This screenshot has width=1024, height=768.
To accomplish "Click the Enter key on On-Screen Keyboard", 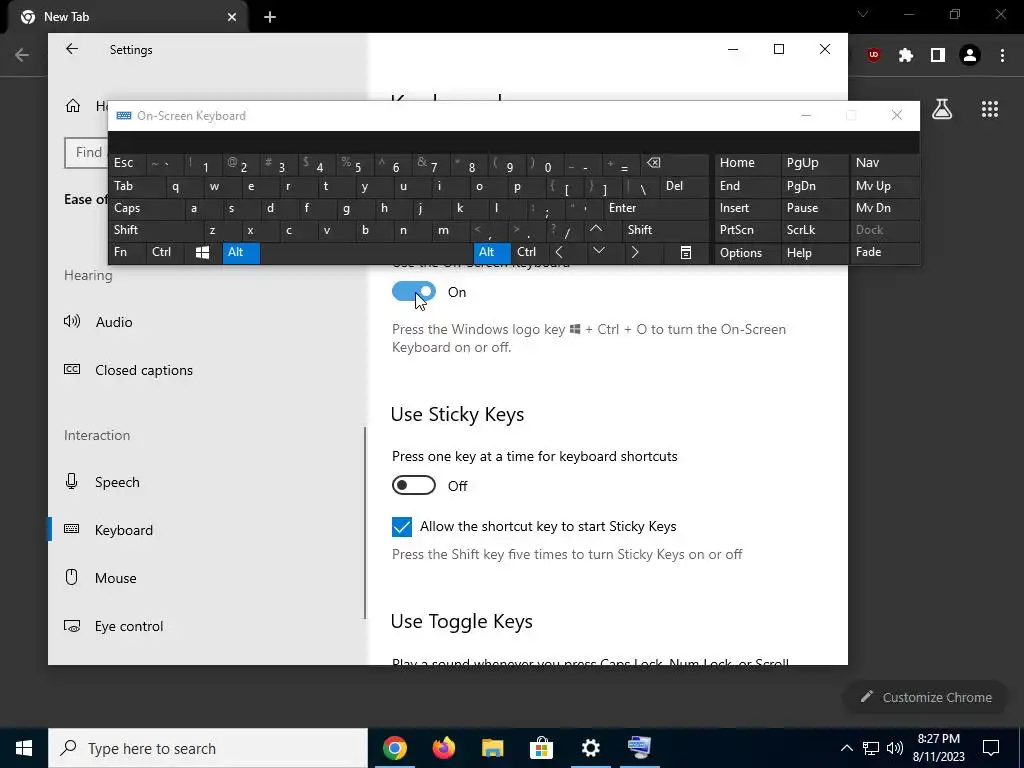I will point(656,208).
